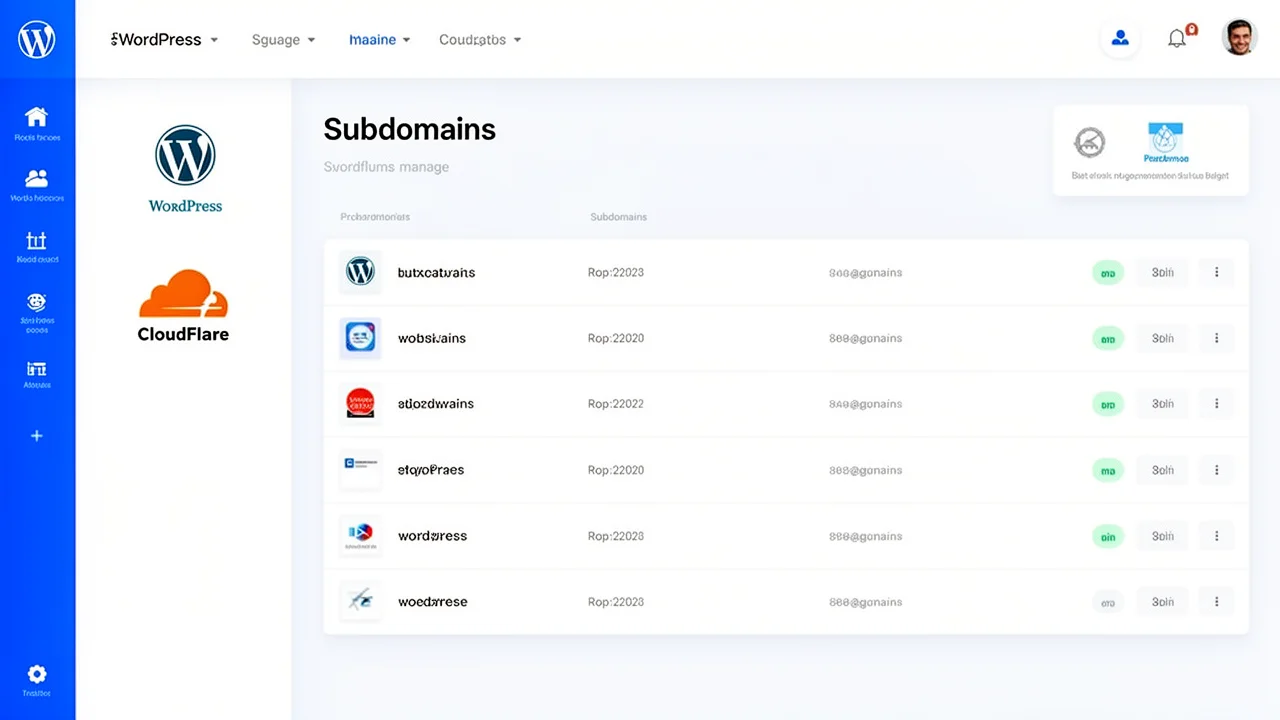Select the Users icon in the left sidebar

point(37,179)
